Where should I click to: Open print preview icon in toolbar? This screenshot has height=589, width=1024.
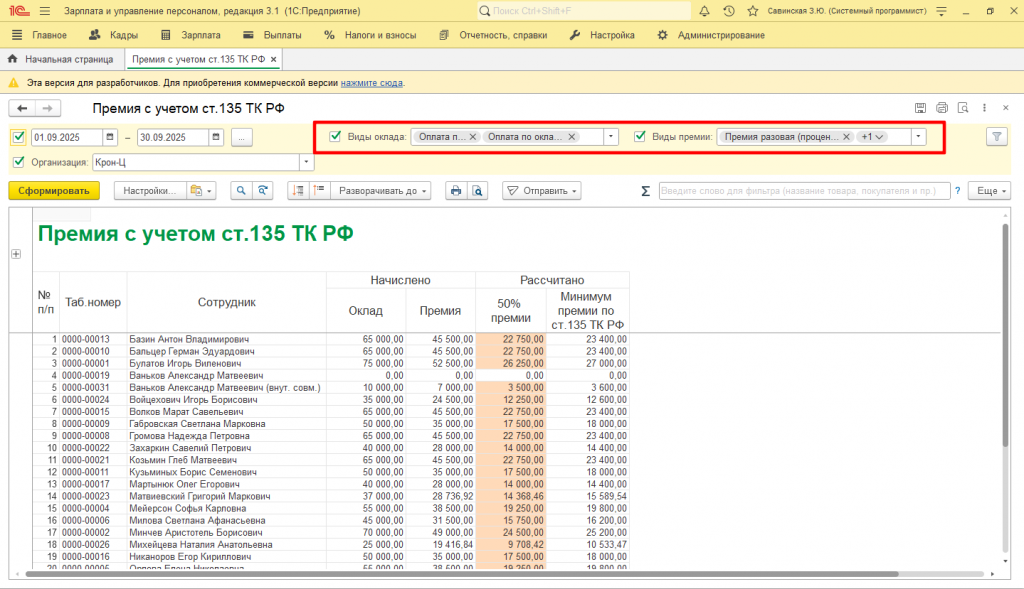click(x=477, y=190)
